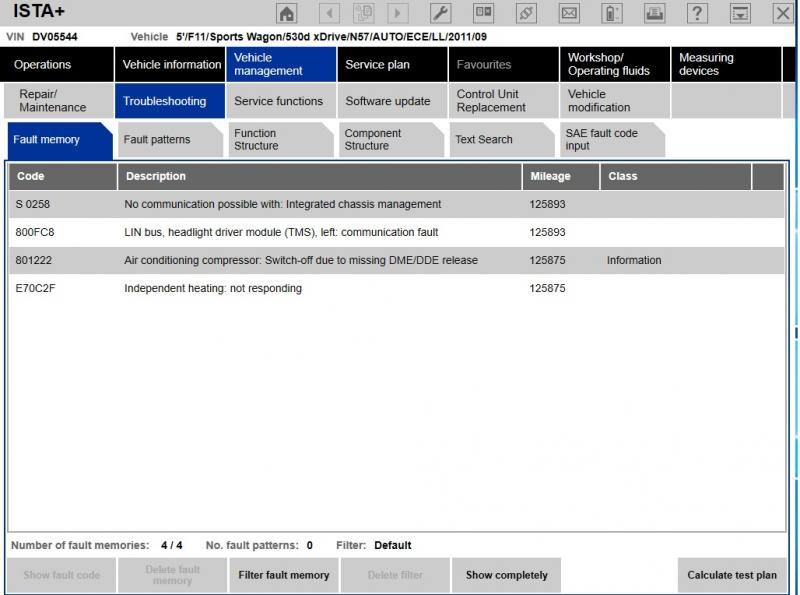Click the Filter fault memory button

tap(284, 576)
